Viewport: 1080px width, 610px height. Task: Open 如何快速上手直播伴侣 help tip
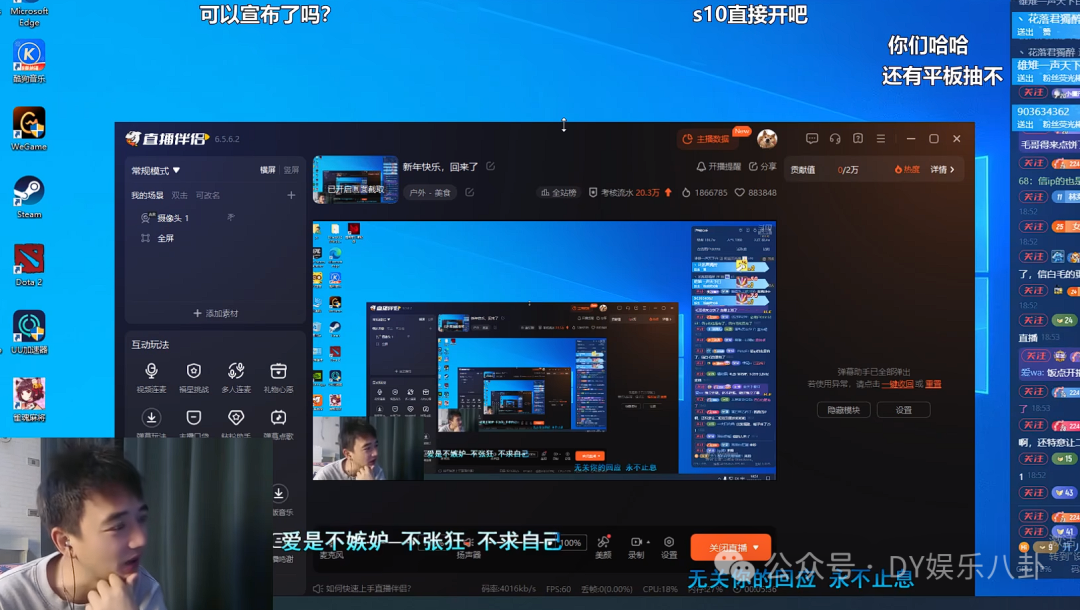(362, 589)
